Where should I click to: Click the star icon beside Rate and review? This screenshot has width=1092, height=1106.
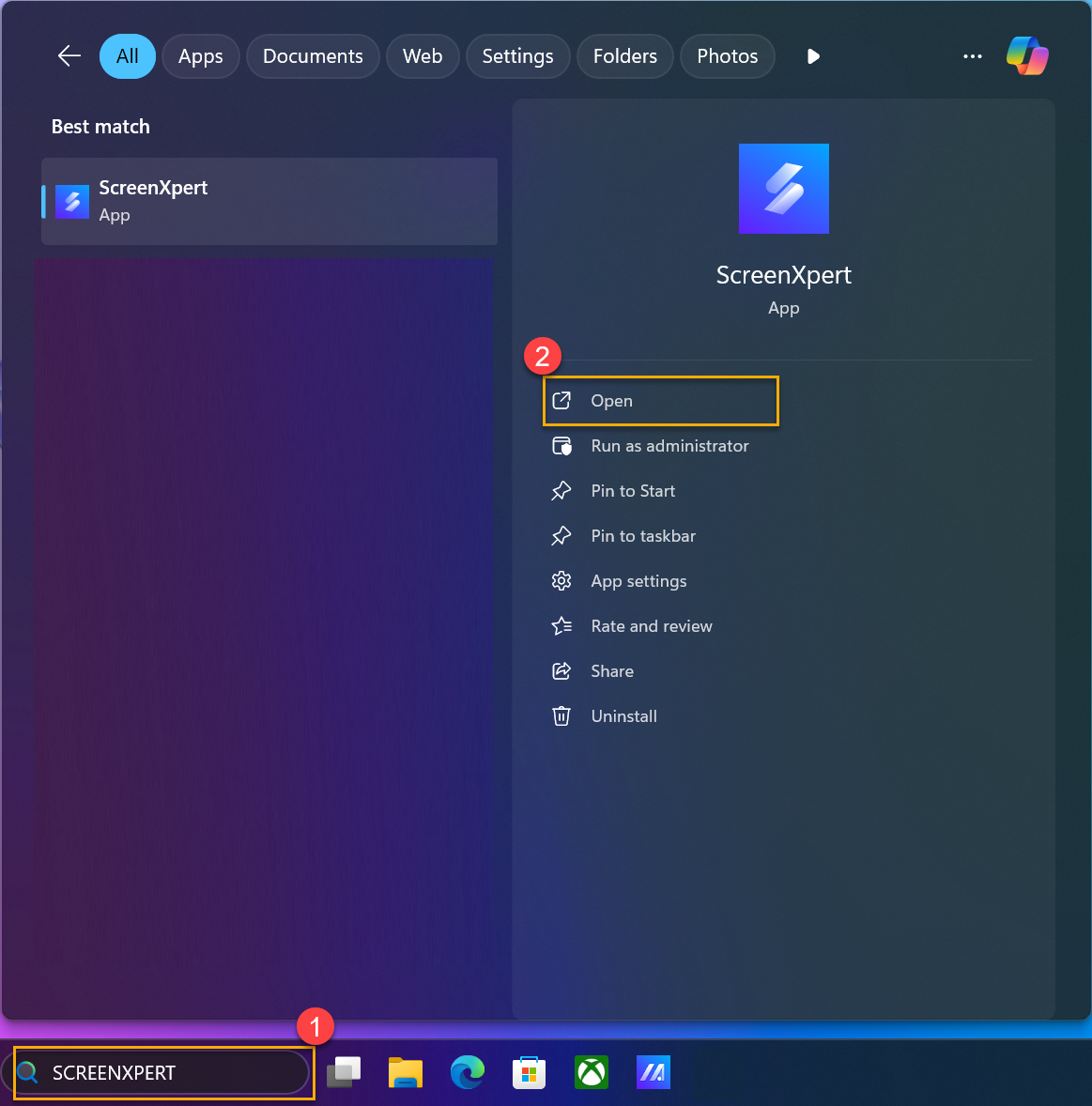tap(561, 626)
